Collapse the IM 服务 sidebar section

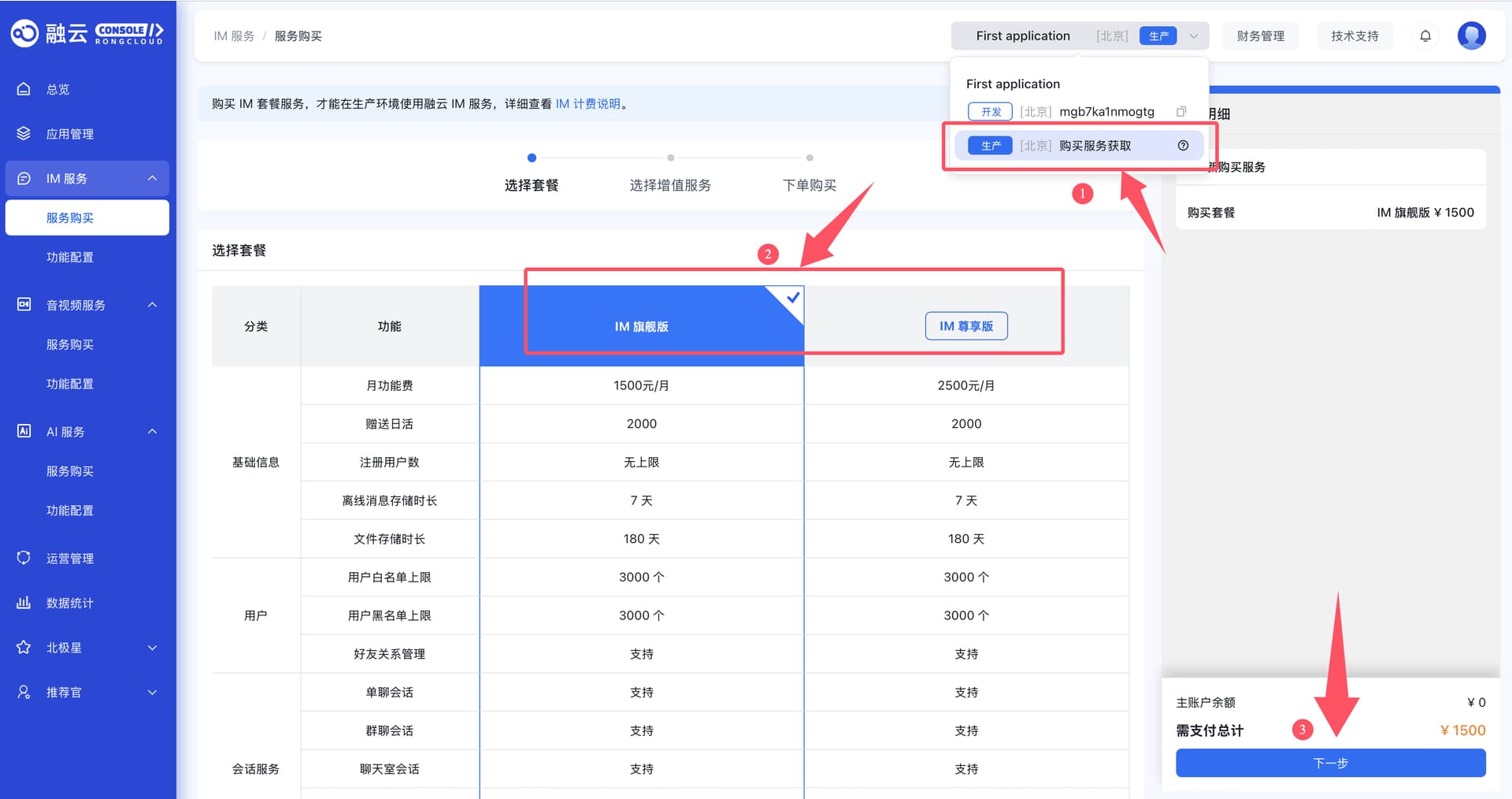(x=152, y=179)
